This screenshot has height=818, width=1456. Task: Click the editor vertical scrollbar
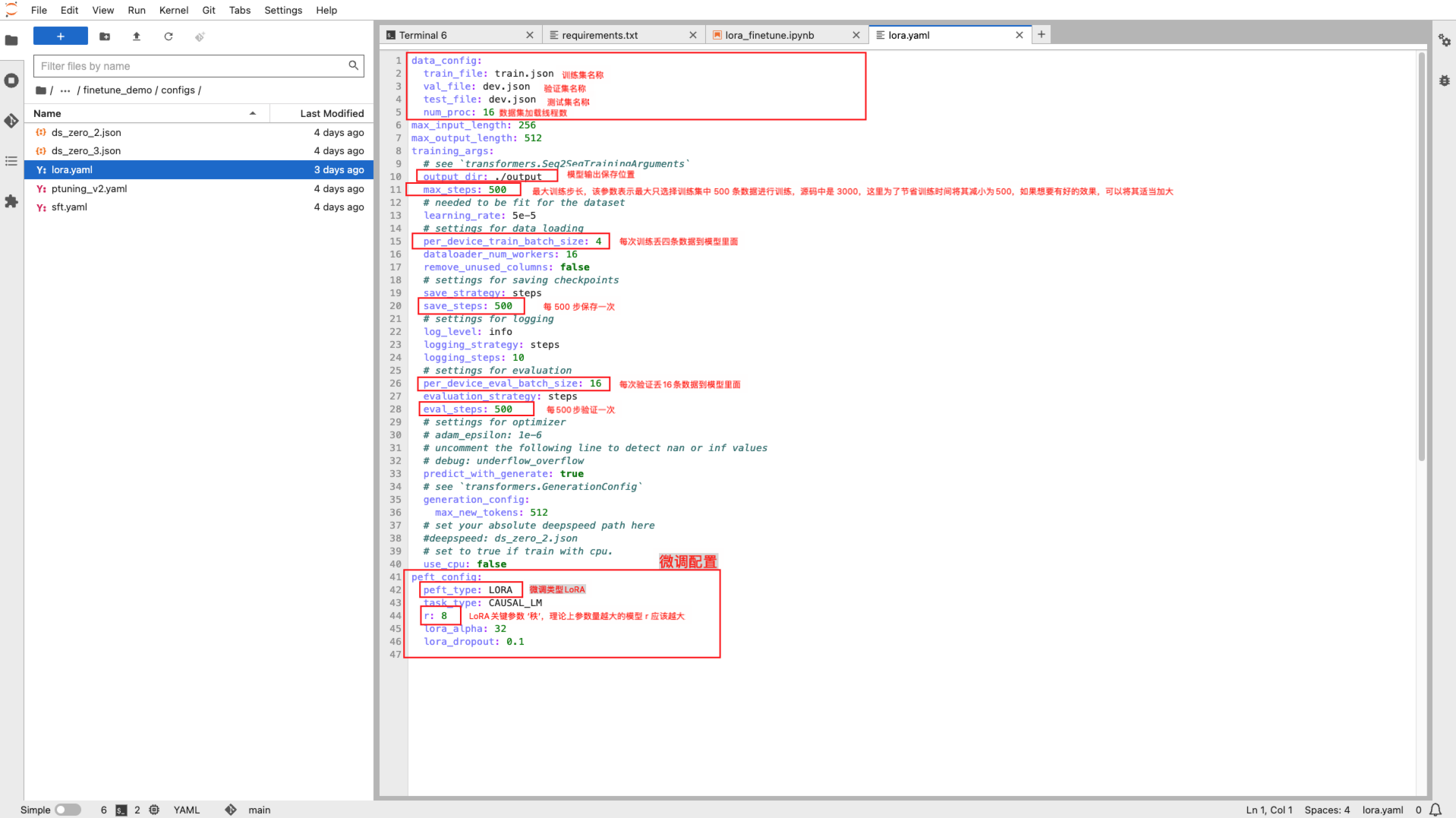(1421, 256)
